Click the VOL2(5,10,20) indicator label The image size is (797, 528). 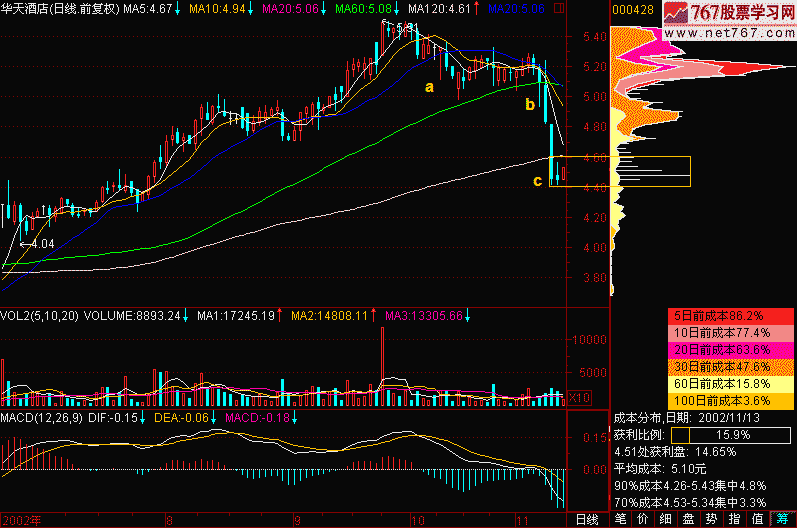pos(40,315)
